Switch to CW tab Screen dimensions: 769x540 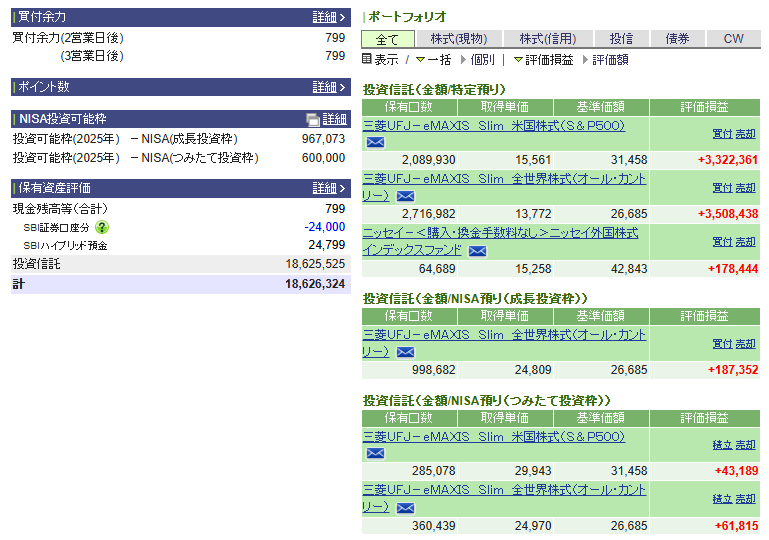[734, 39]
